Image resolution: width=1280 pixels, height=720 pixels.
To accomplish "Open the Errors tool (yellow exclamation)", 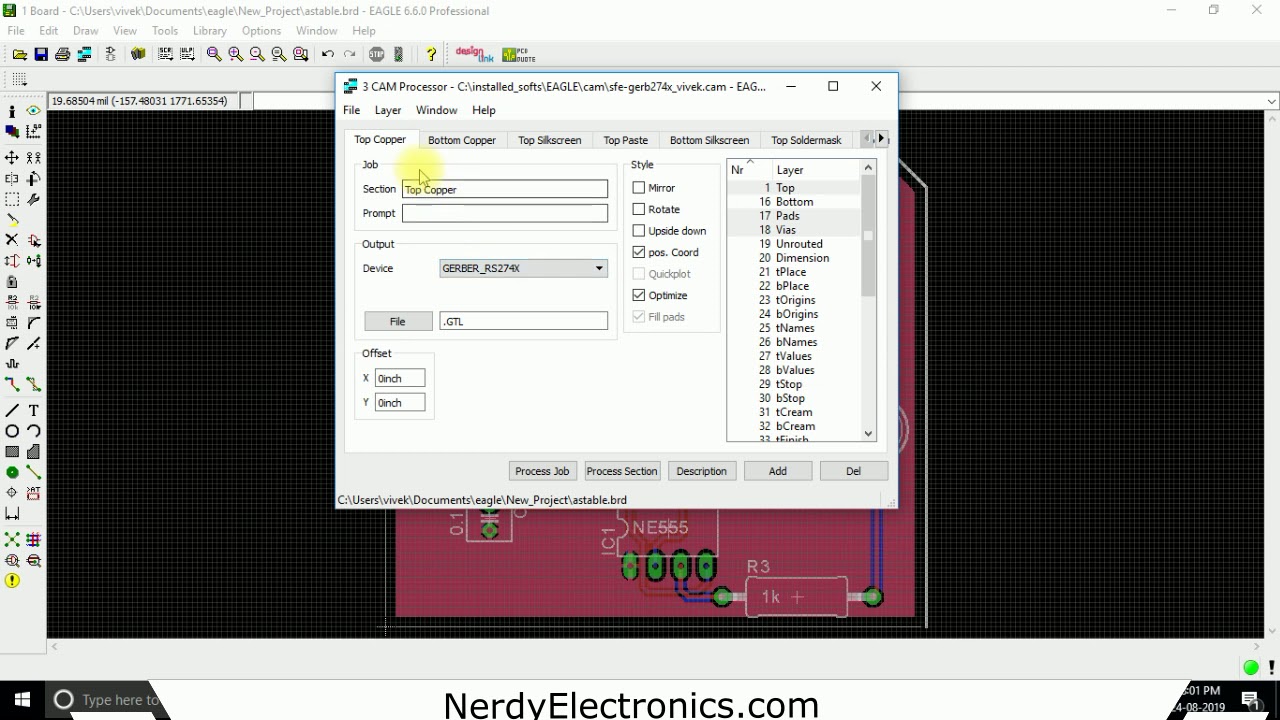I will 12,581.
